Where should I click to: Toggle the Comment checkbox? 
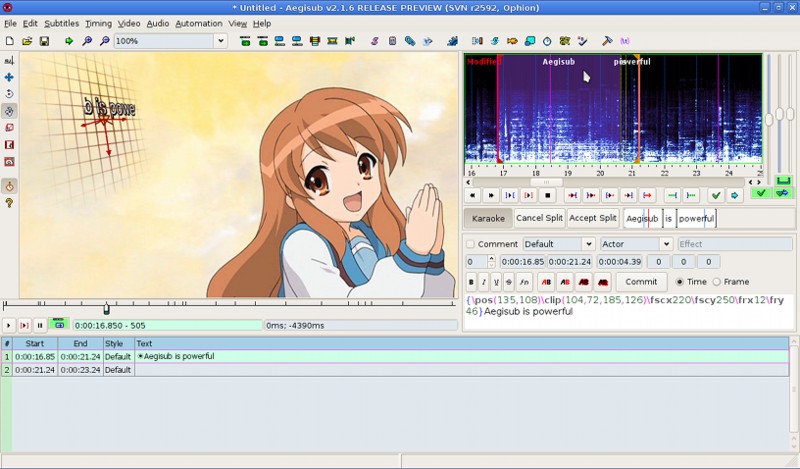tap(470, 244)
